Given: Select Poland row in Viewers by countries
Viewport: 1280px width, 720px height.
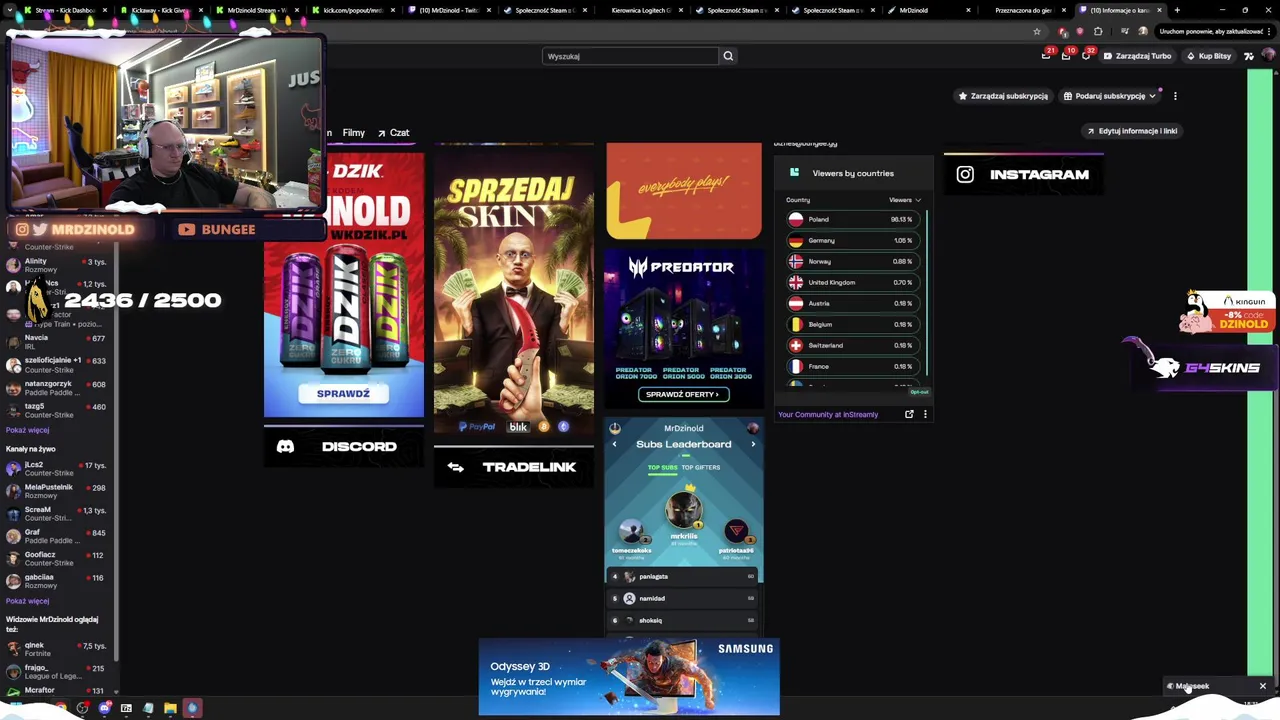Looking at the screenshot, I should 853,219.
